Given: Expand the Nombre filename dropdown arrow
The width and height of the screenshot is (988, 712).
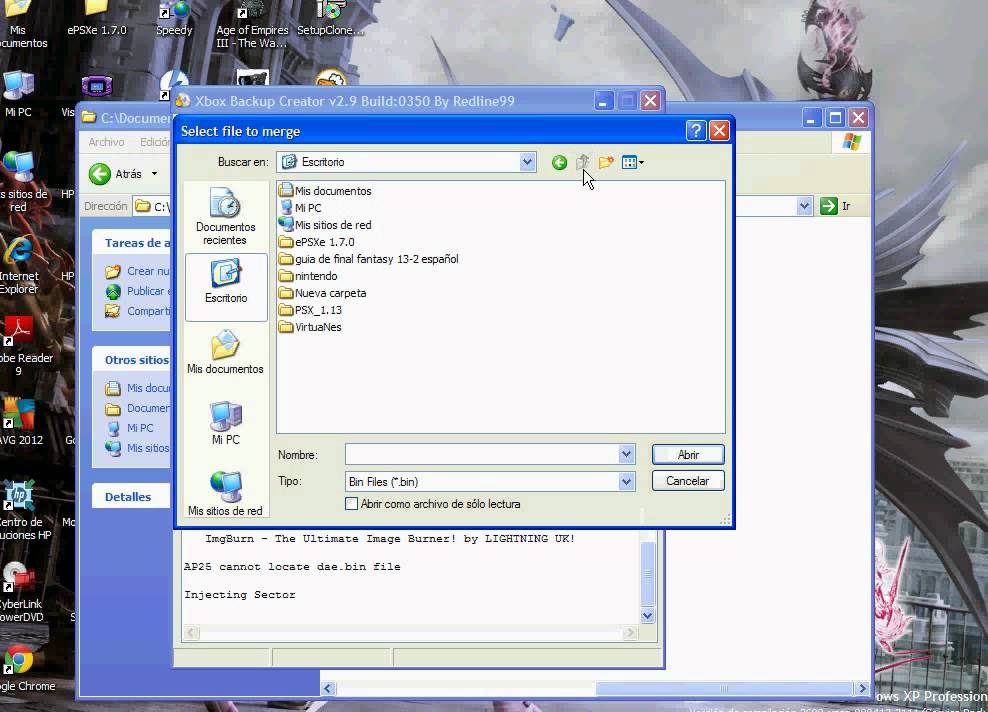Looking at the screenshot, I should [x=626, y=454].
